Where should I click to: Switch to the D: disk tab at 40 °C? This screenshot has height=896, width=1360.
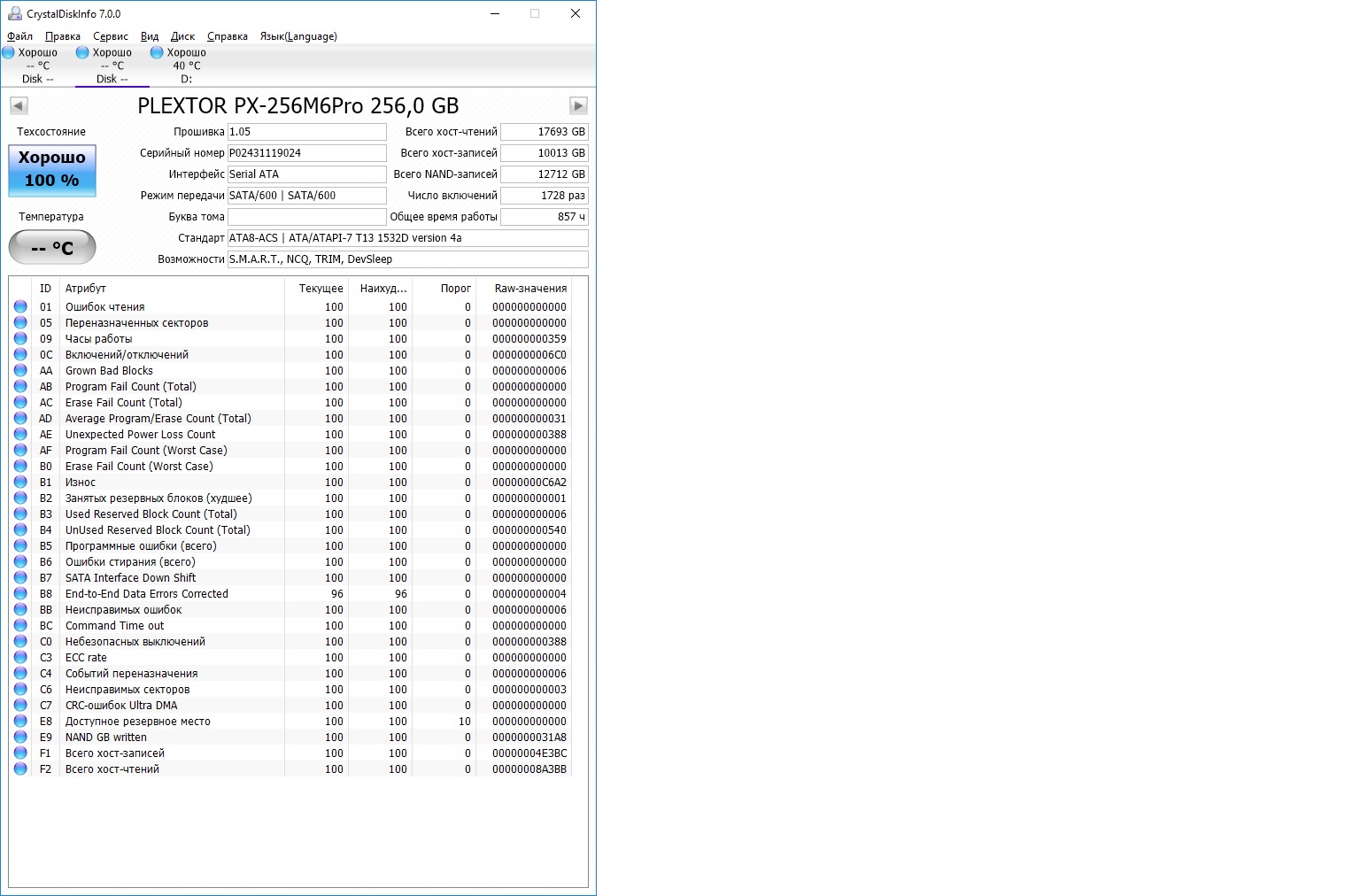click(x=186, y=66)
